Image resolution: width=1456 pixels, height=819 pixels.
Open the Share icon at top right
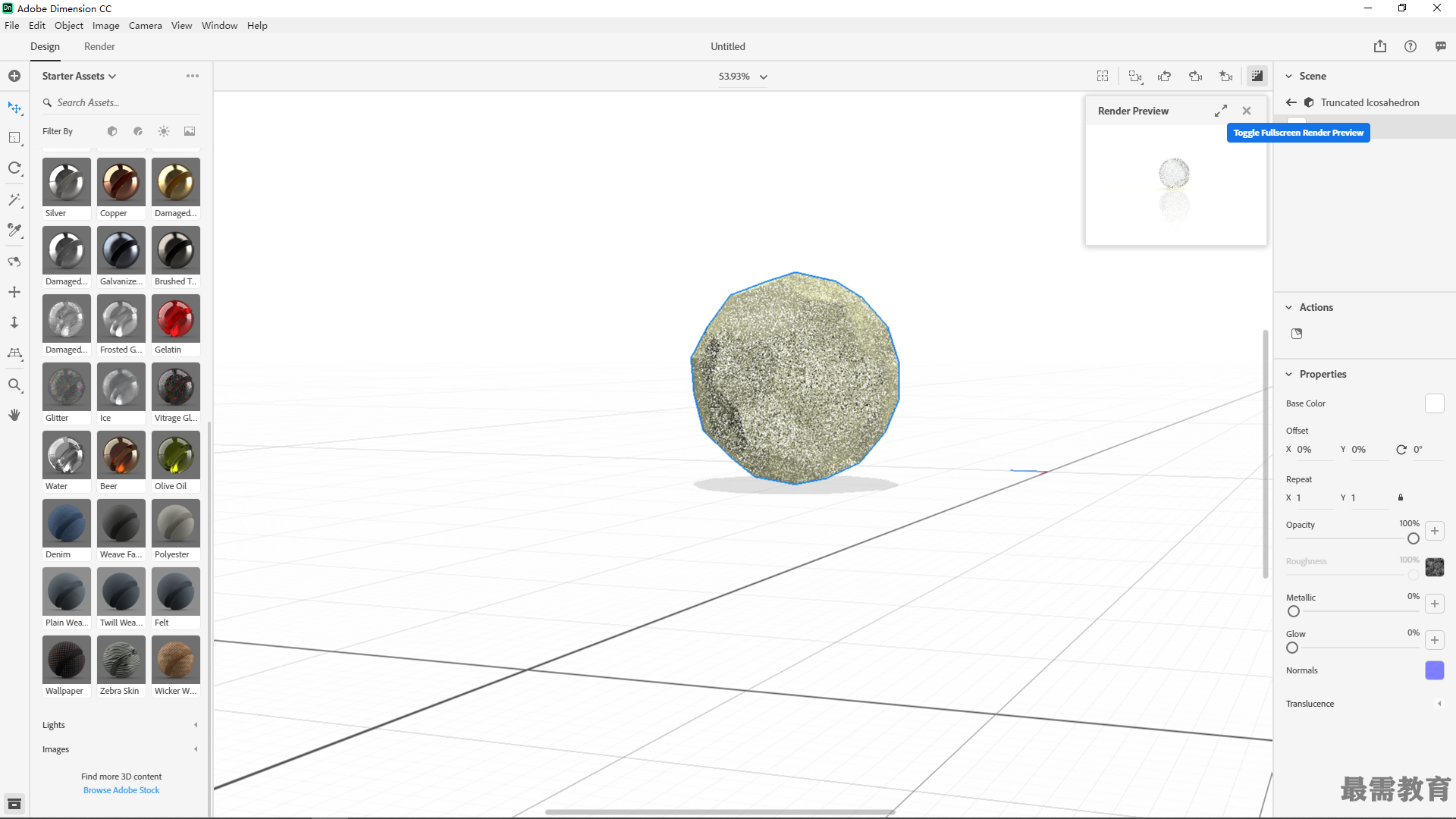(1380, 46)
